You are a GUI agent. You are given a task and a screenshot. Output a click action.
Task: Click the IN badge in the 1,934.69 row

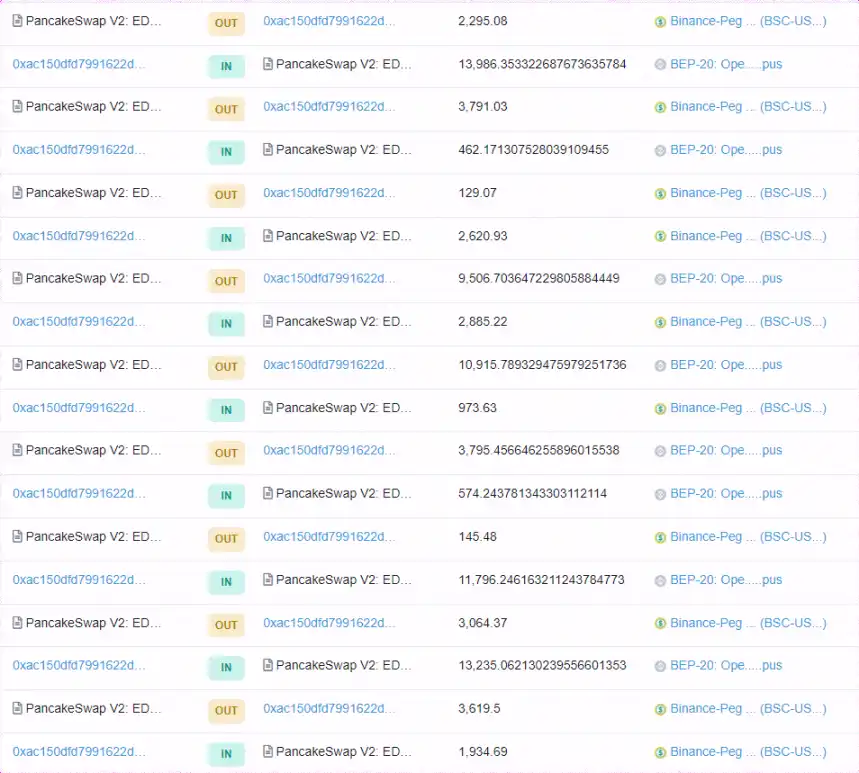226,754
